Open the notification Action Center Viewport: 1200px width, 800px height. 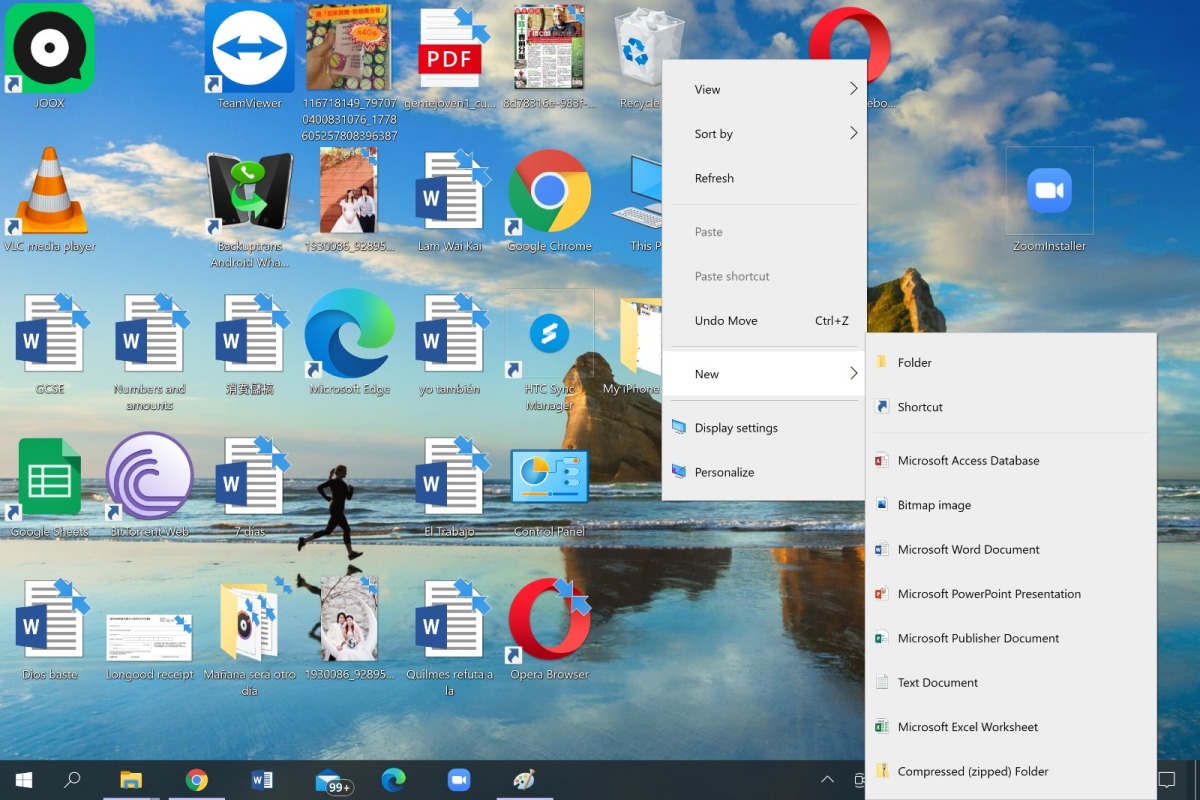pos(1166,780)
